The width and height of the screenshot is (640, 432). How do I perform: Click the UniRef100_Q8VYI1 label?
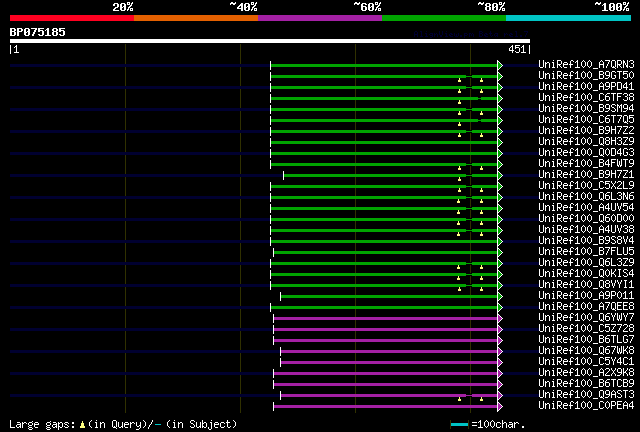(x=586, y=285)
